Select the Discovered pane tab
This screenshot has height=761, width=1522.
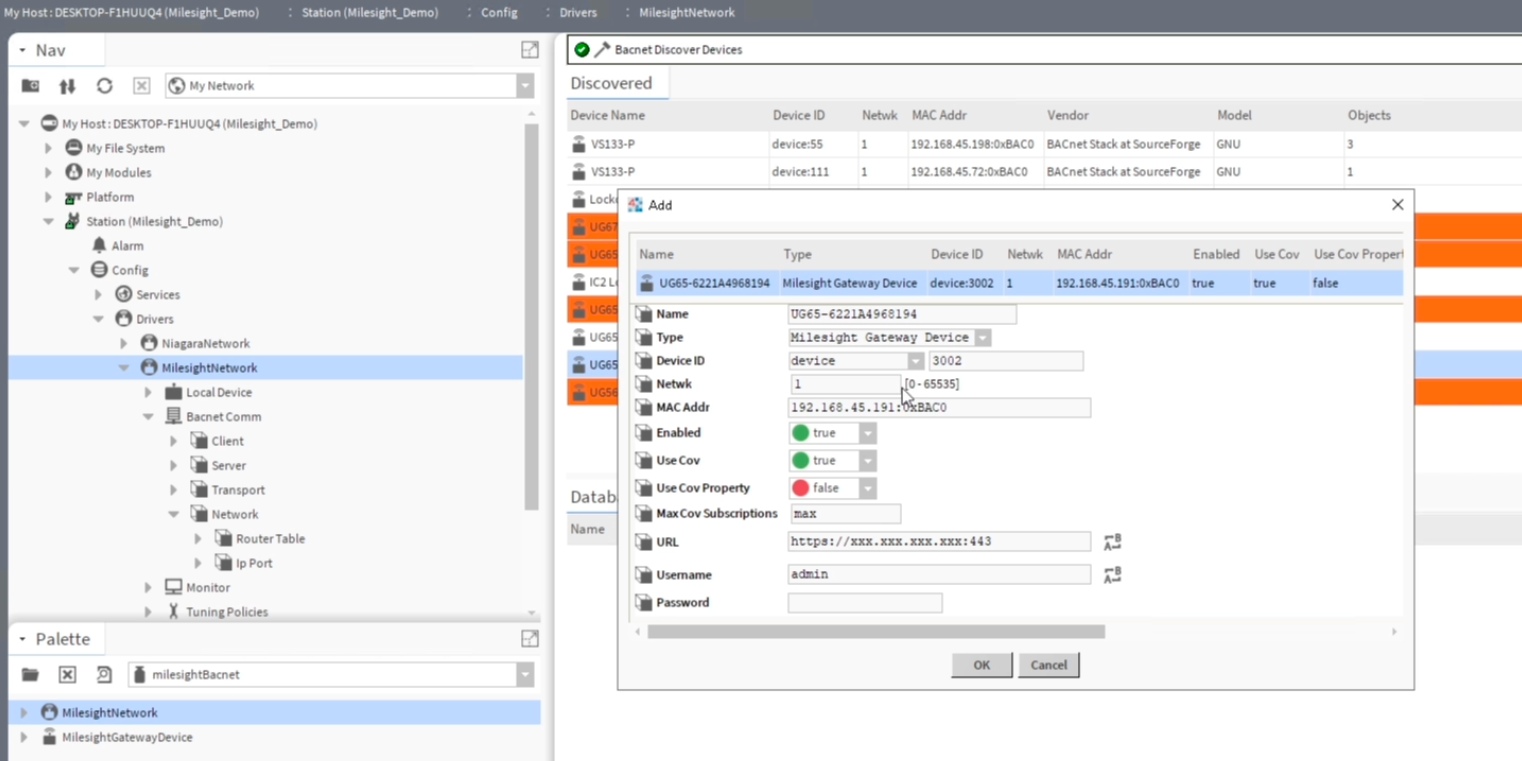(x=611, y=83)
